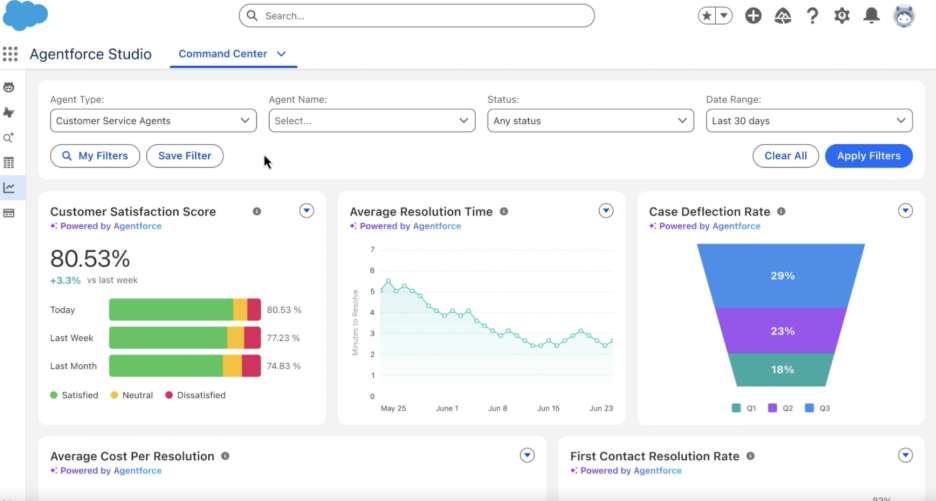Click info icon next to Customer Satisfaction Score

point(257,211)
